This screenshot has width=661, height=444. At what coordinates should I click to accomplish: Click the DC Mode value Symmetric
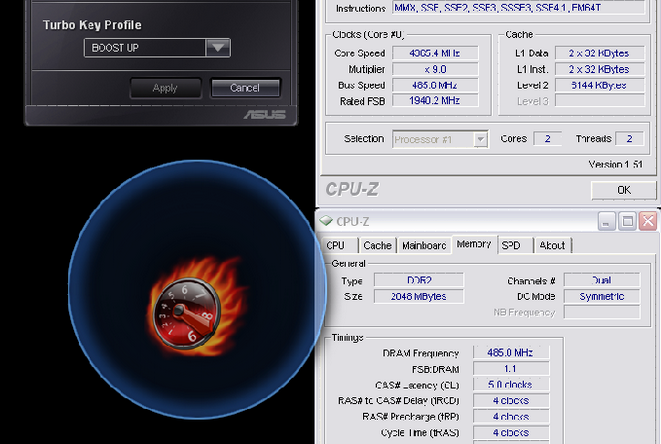point(602,296)
